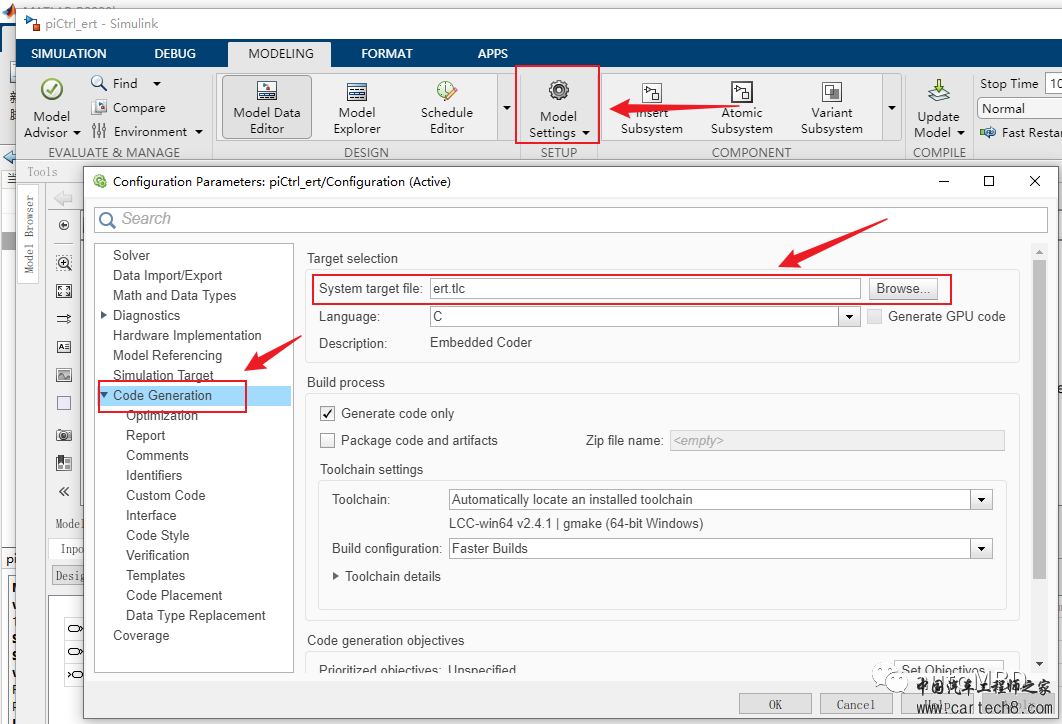Viewport: 1062px width, 724px height.
Task: Click the area box palette icon
Action: 64,403
